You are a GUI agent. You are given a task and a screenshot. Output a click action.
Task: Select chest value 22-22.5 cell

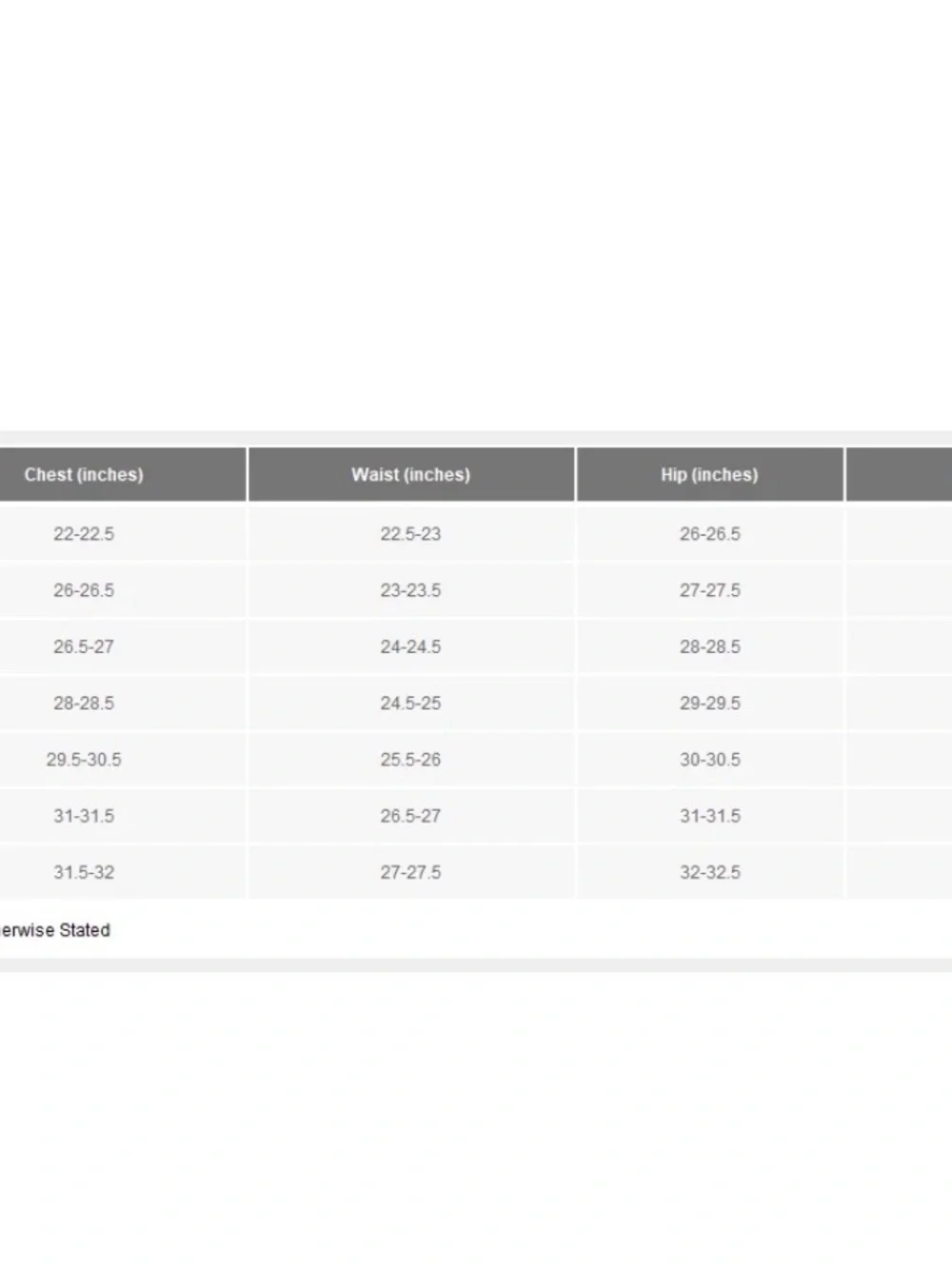[x=122, y=533]
